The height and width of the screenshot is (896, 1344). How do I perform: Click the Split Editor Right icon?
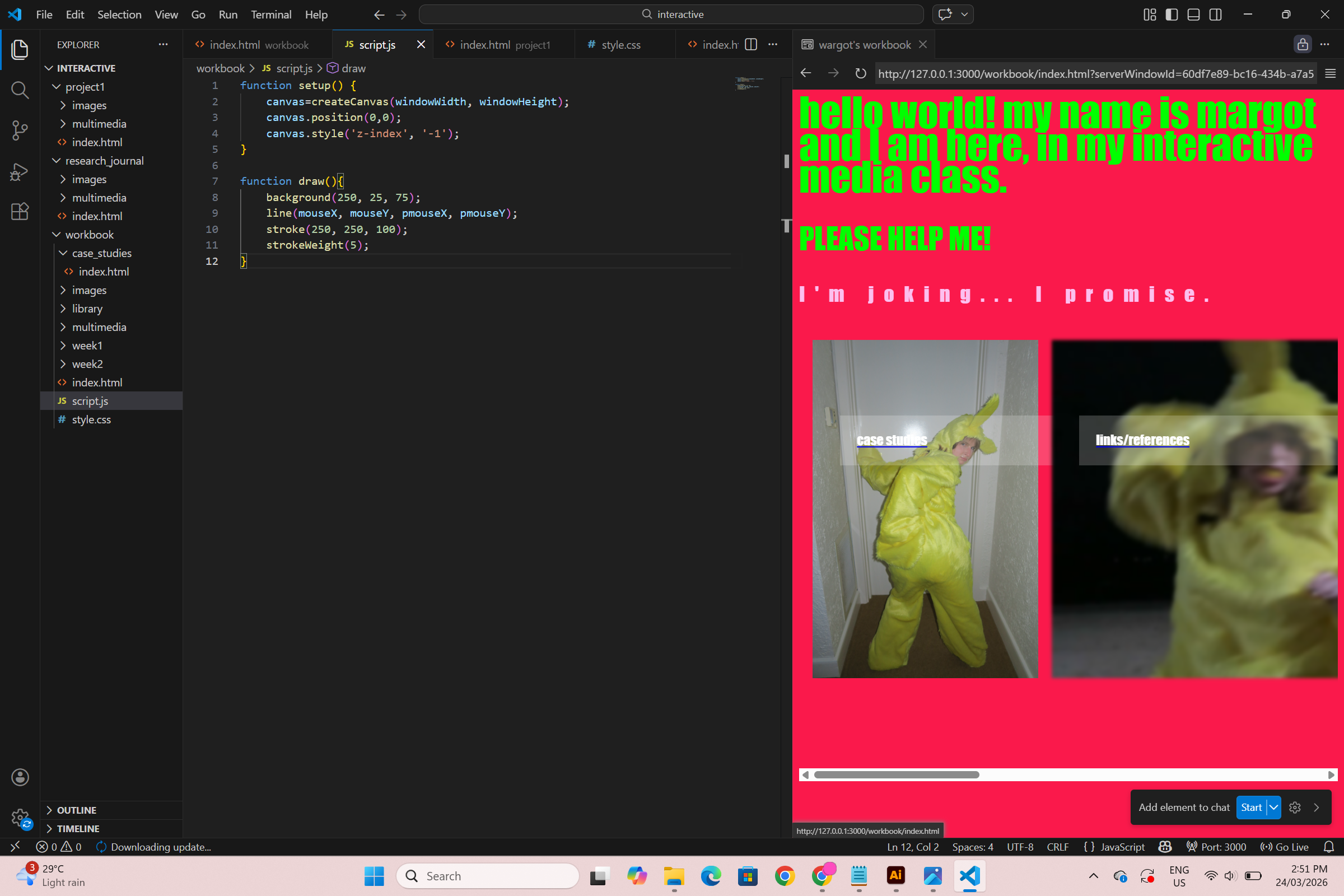(x=751, y=45)
